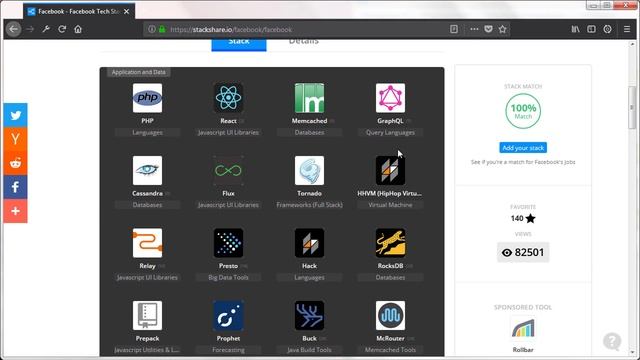Screen dimensions: 640x360
Task: Click the Add your stack button
Action: (523, 148)
